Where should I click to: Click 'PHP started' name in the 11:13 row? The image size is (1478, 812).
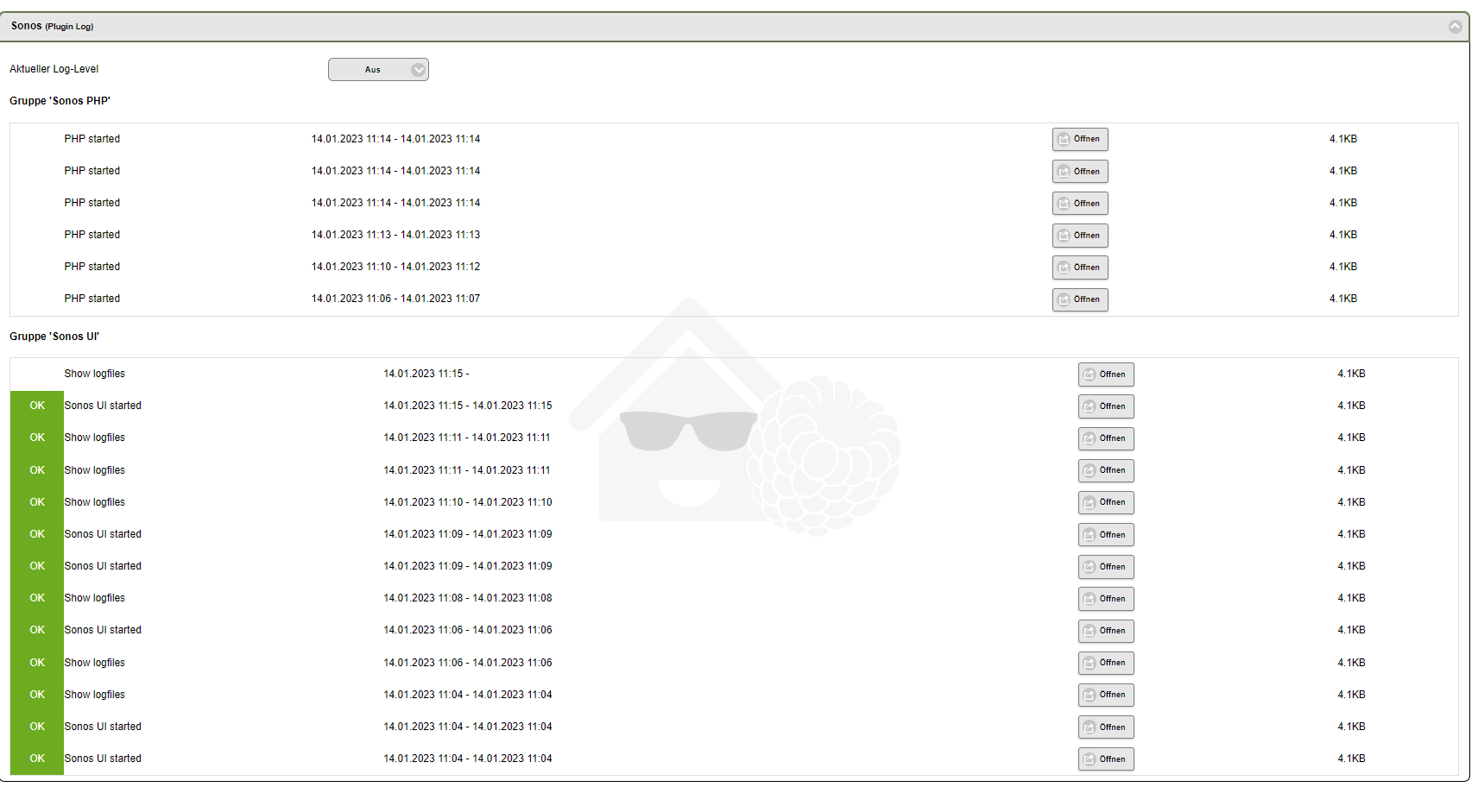tap(92, 235)
